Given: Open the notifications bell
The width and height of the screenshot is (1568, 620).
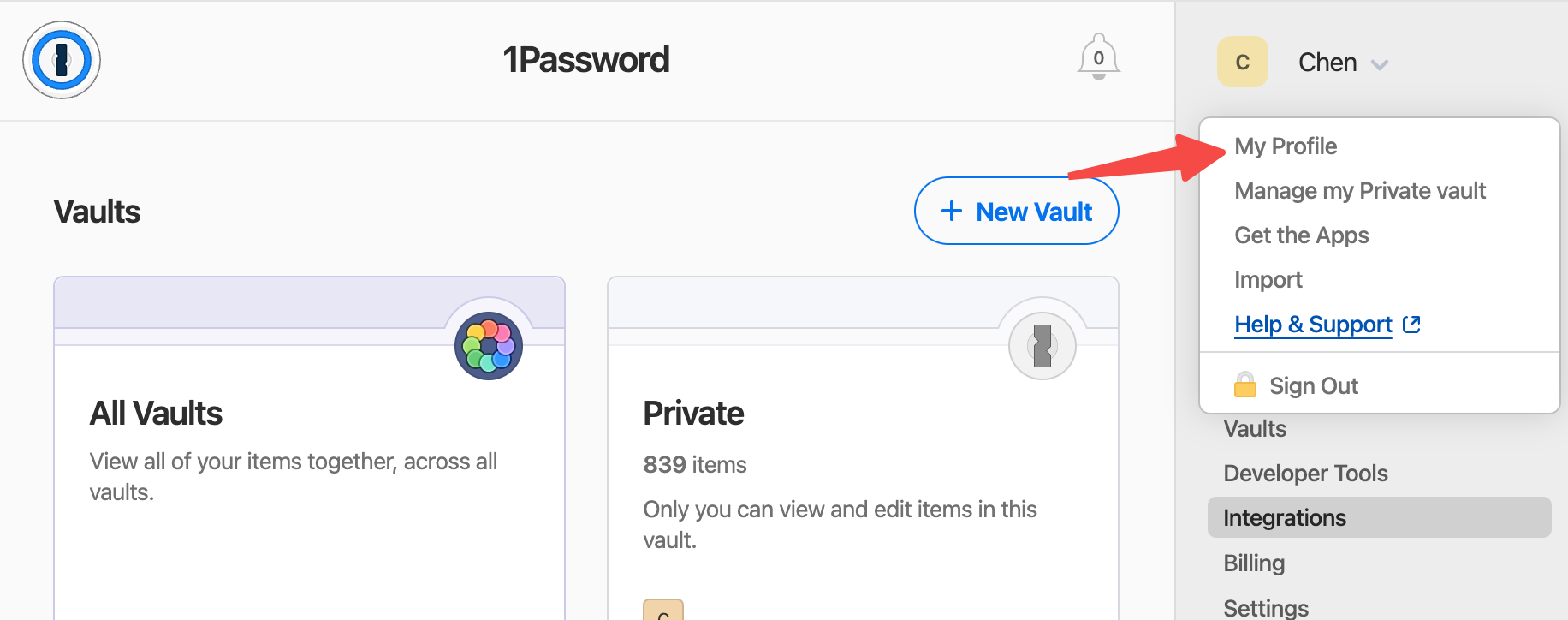Looking at the screenshot, I should click(x=1098, y=57).
